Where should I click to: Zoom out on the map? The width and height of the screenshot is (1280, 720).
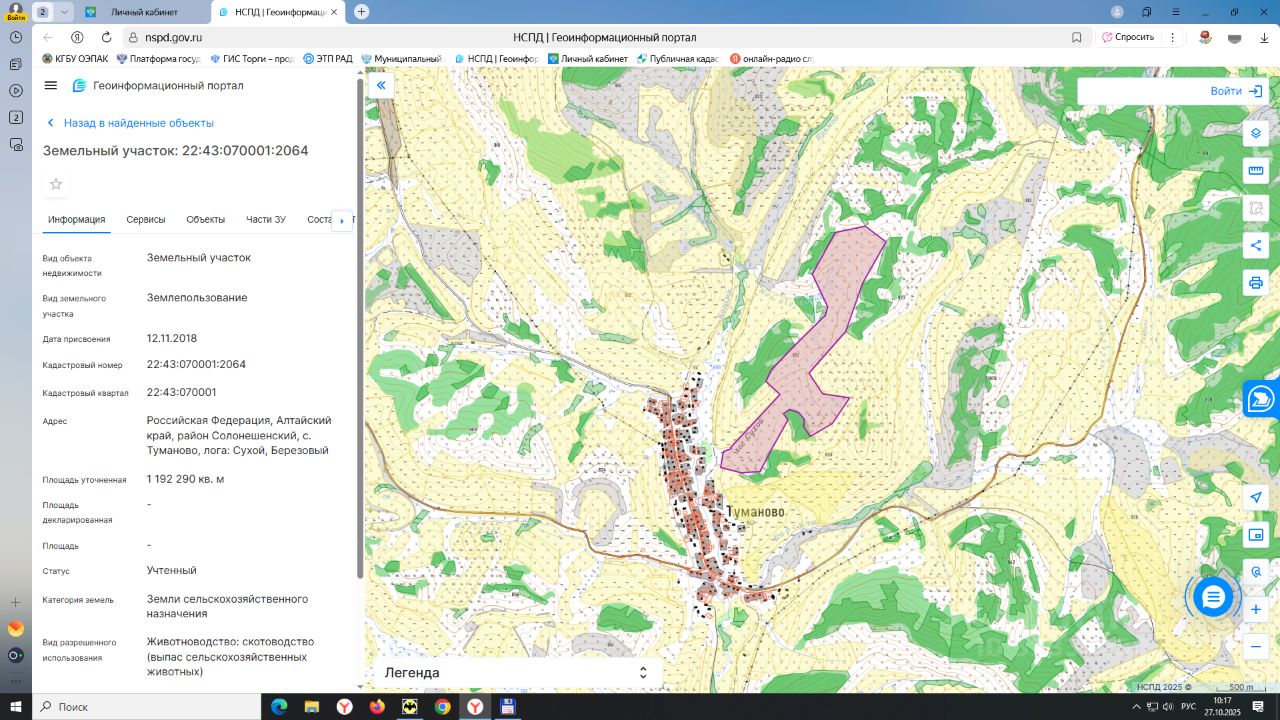pyautogui.click(x=1256, y=647)
